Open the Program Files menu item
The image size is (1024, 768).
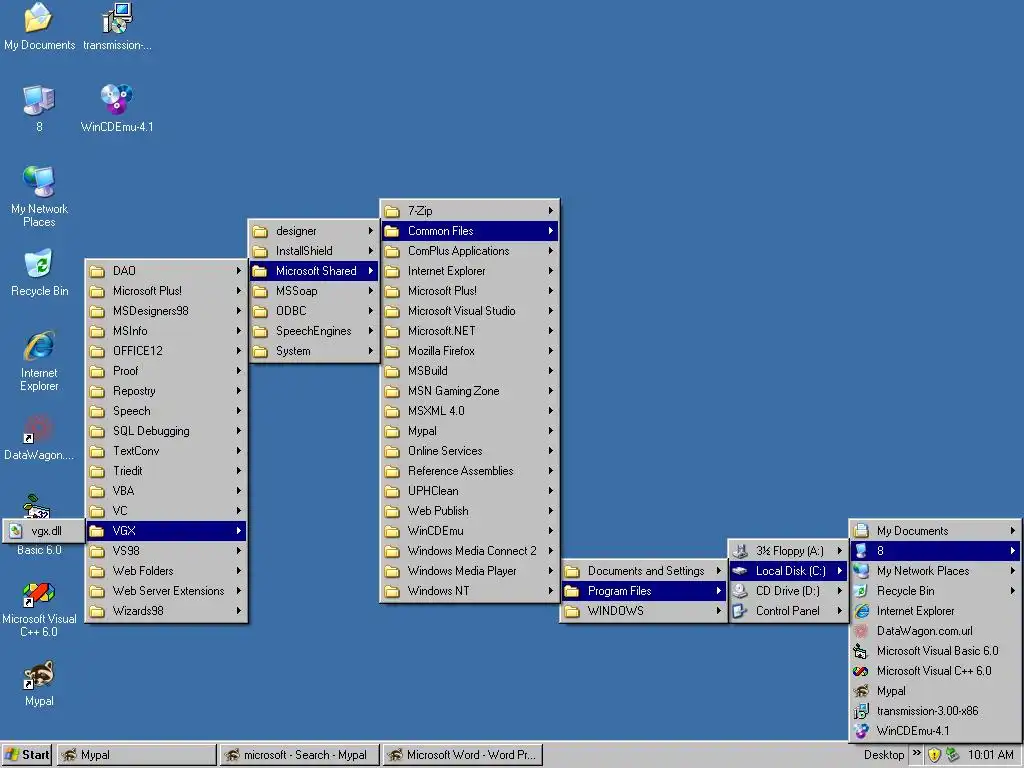pos(644,591)
